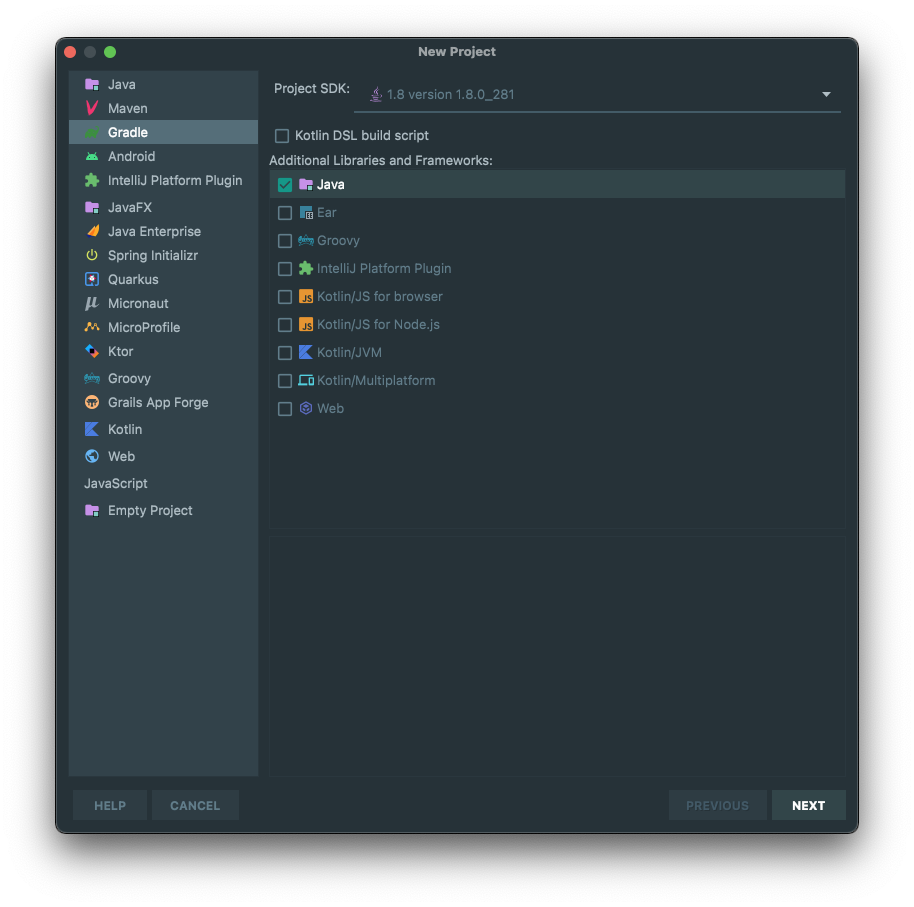The image size is (914, 907).
Task: Check the Kotlin/JVM framework checkbox
Action: click(285, 352)
